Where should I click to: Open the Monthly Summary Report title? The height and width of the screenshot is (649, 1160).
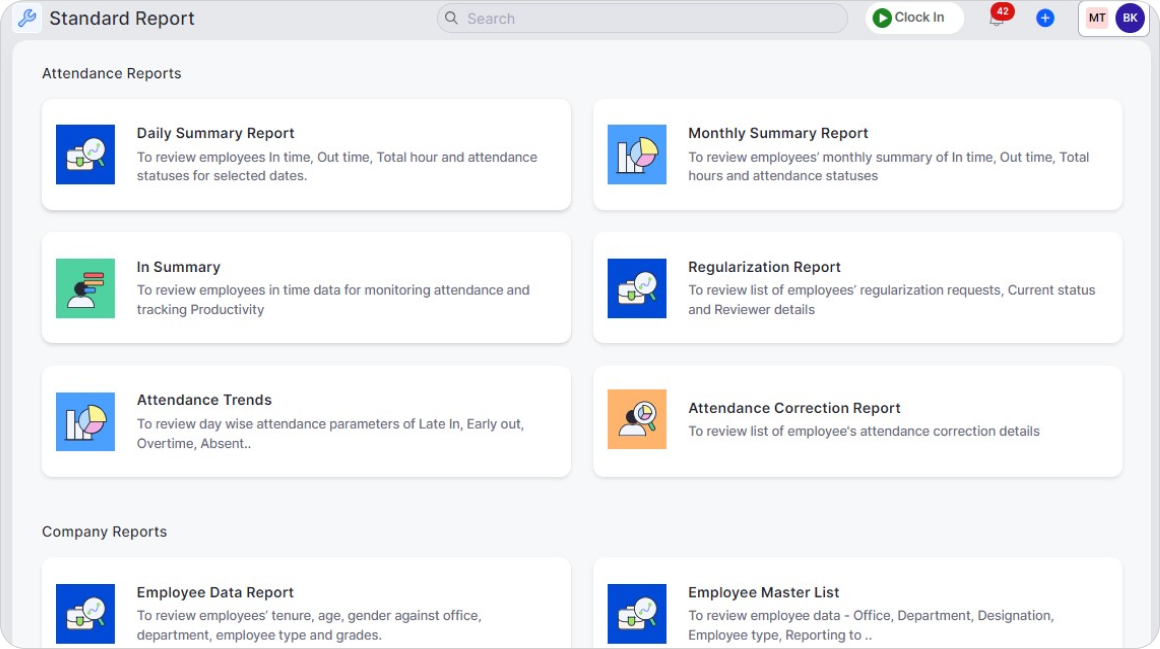pos(778,133)
